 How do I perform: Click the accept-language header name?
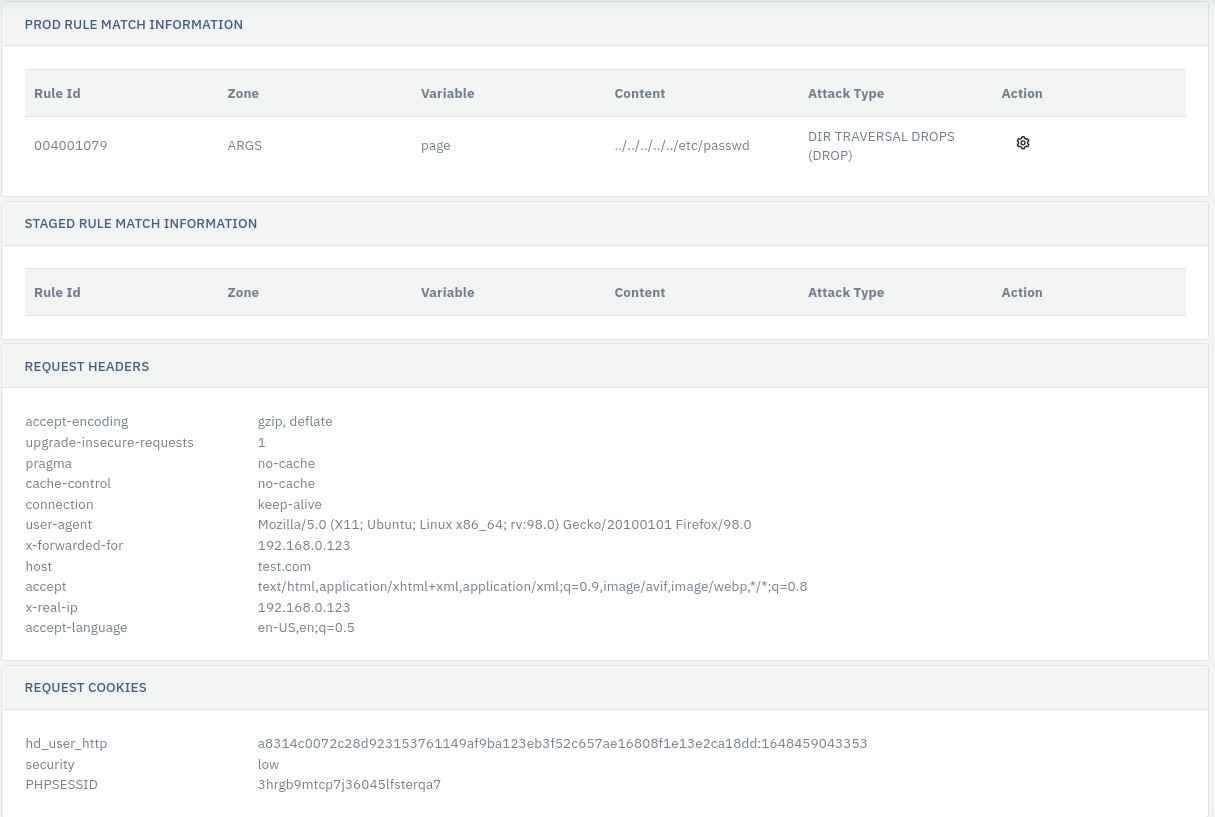pos(76,628)
